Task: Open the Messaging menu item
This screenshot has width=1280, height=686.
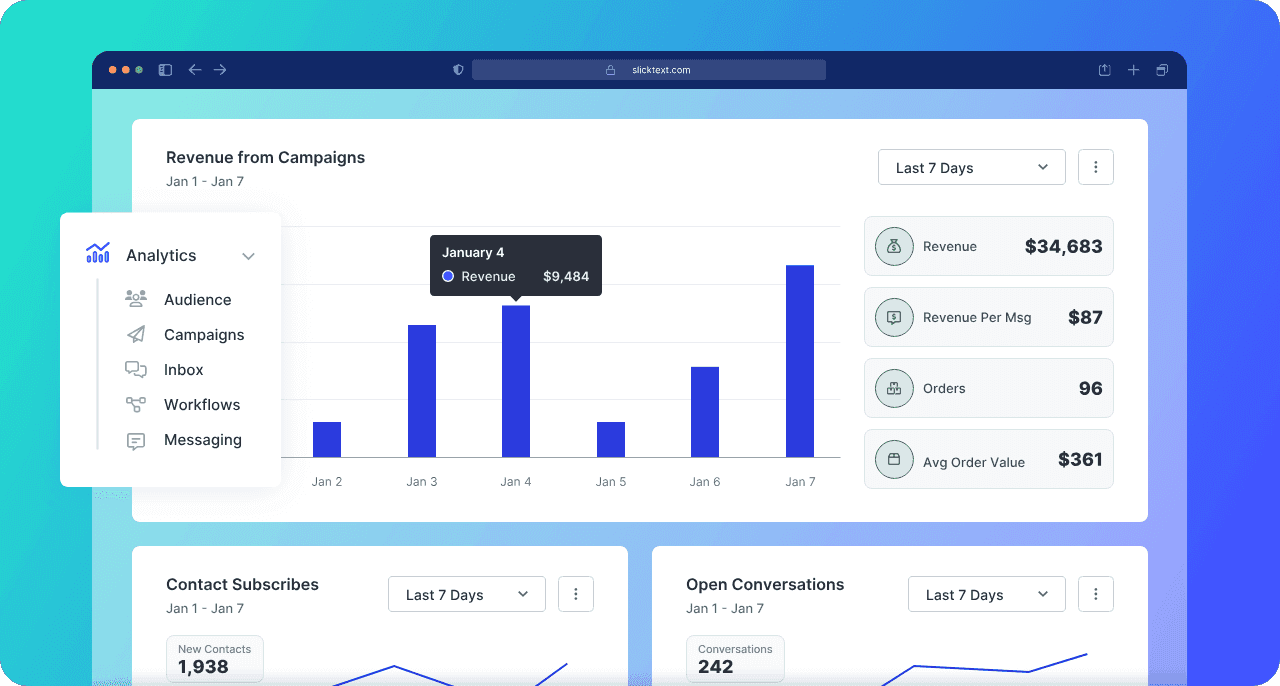Action: pos(203,439)
